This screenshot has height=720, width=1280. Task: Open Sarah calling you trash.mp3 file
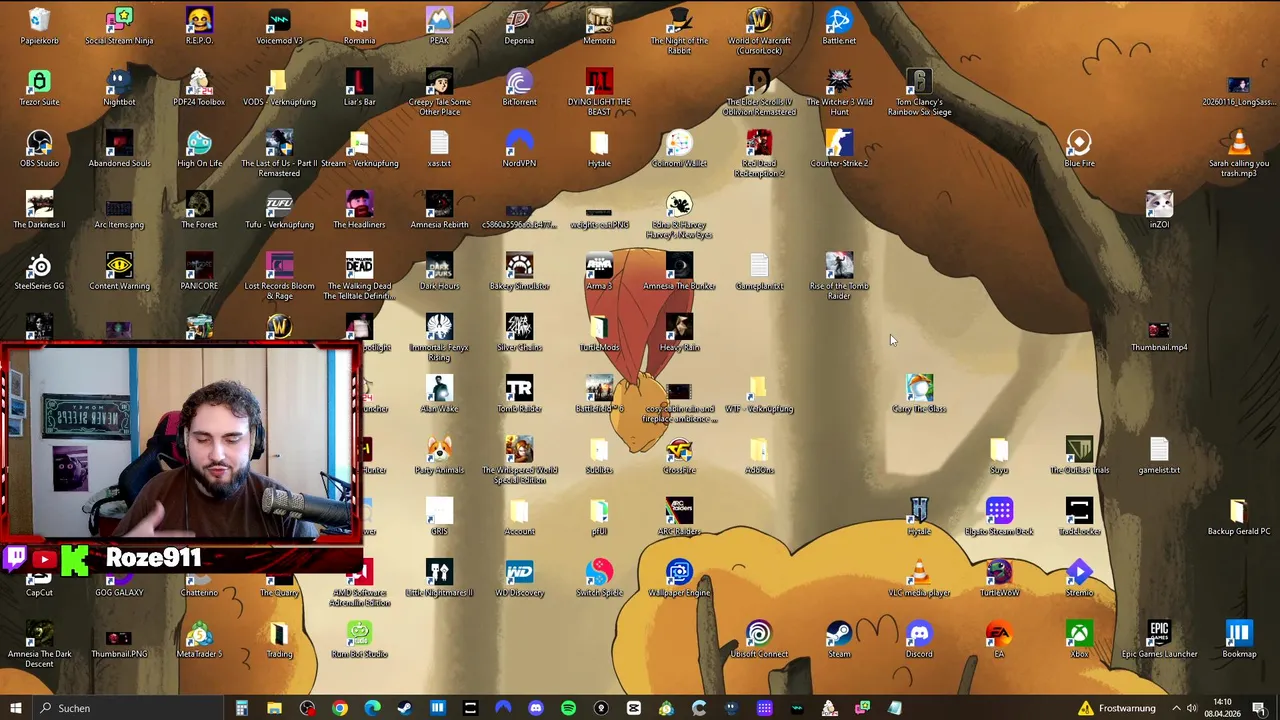tap(1239, 153)
